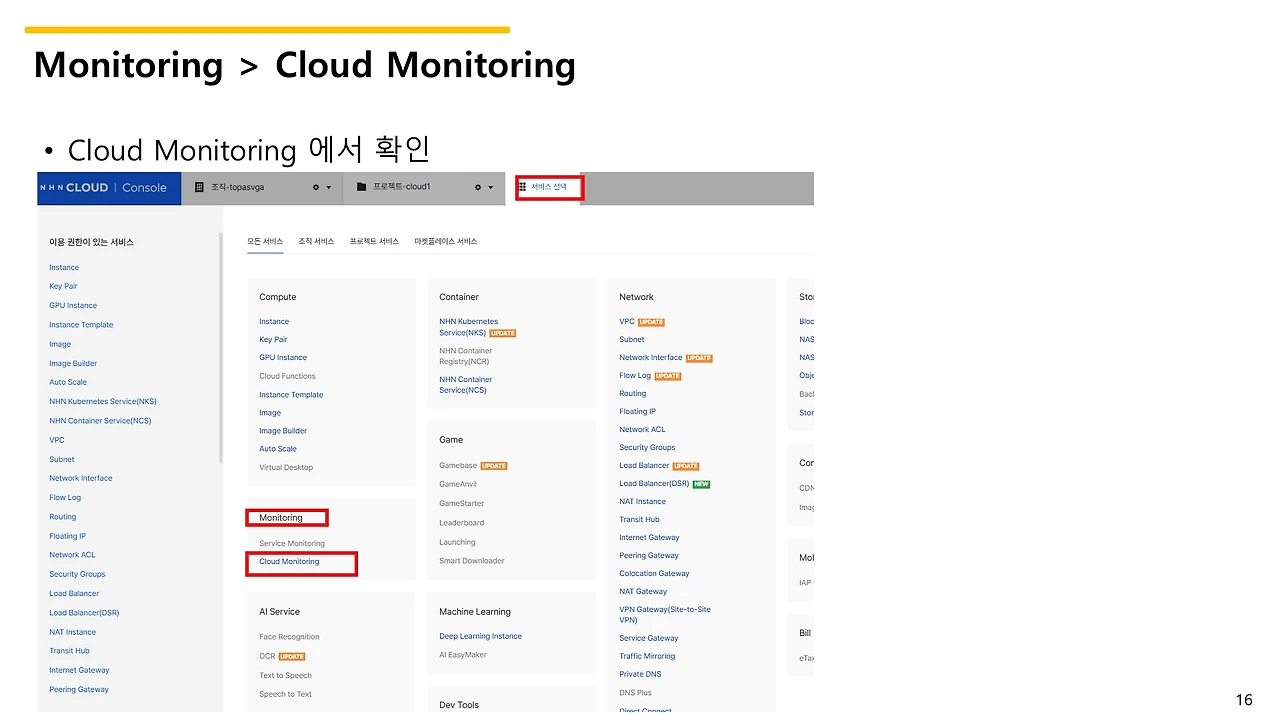Open GameAnvil in the Game card
The height and width of the screenshot is (720, 1280).
pyautogui.click(x=458, y=484)
